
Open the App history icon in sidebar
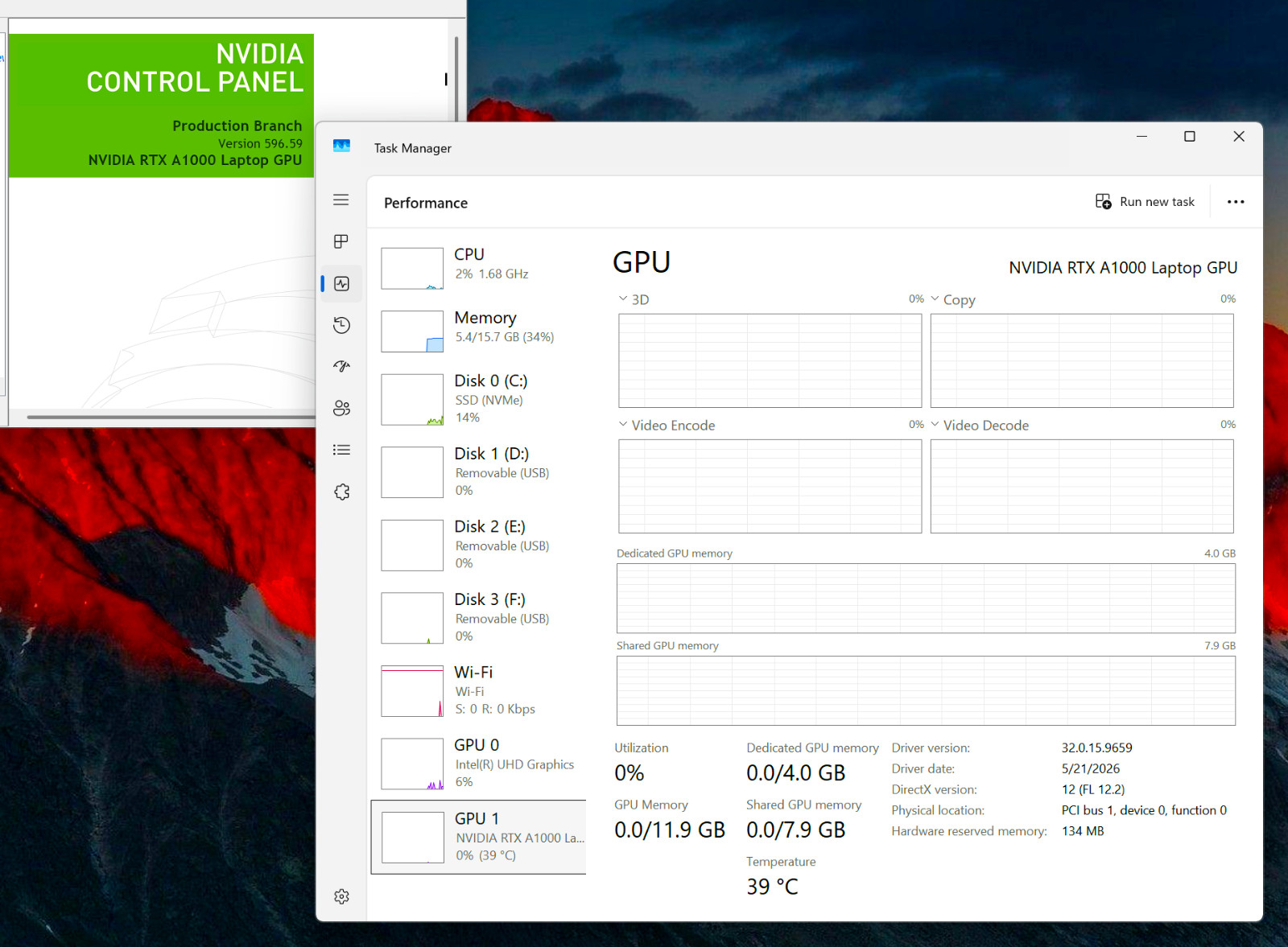pos(341,325)
